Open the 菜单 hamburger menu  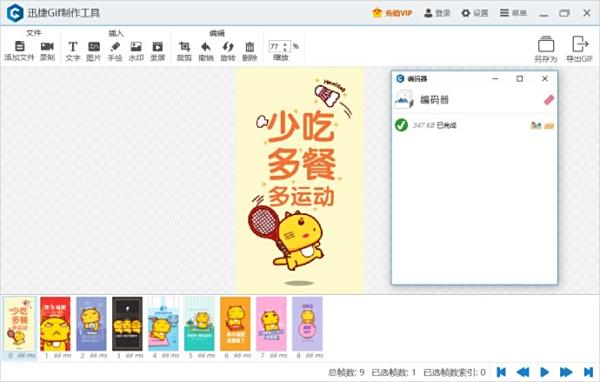(x=513, y=13)
